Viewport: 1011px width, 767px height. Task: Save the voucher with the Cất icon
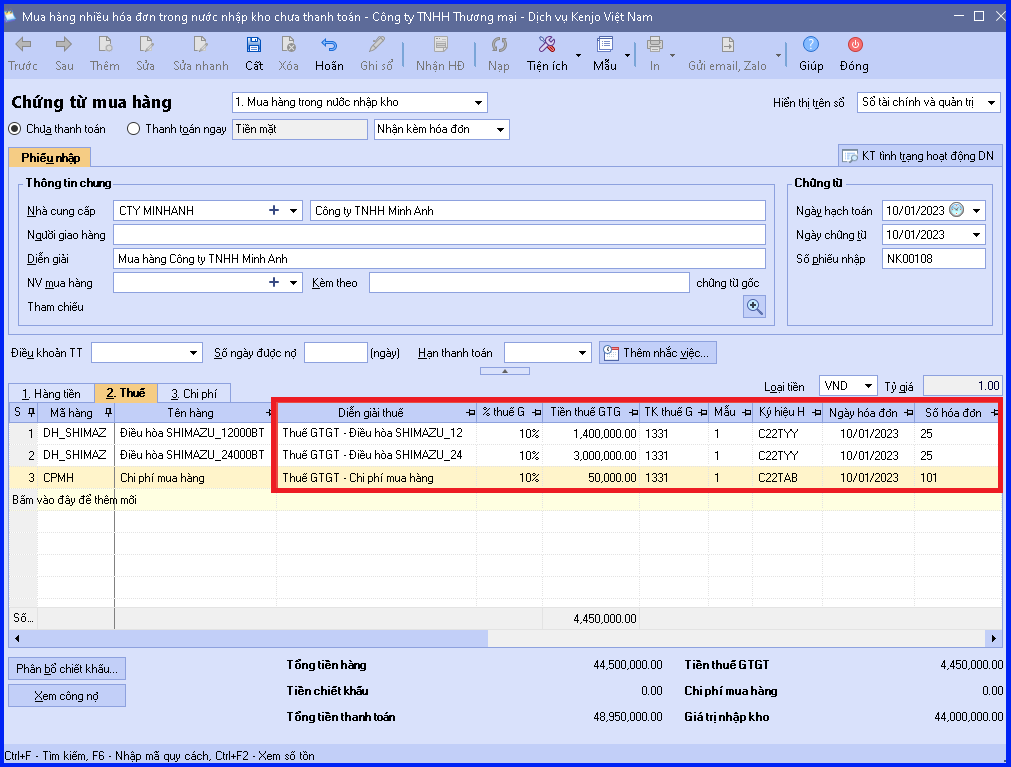[254, 44]
